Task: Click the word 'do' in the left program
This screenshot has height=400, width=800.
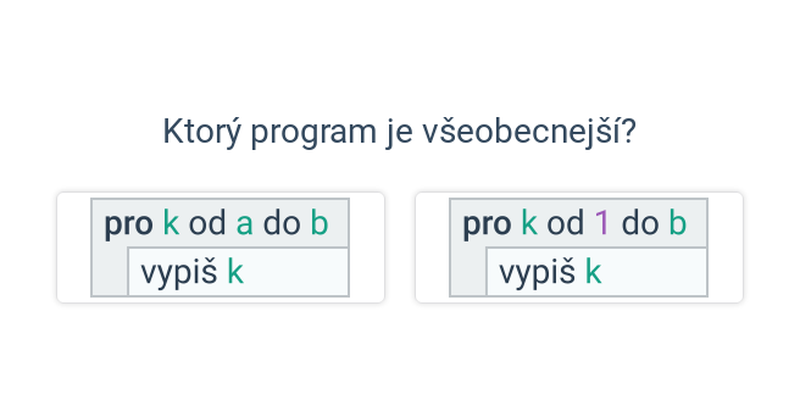Action: coord(282,223)
